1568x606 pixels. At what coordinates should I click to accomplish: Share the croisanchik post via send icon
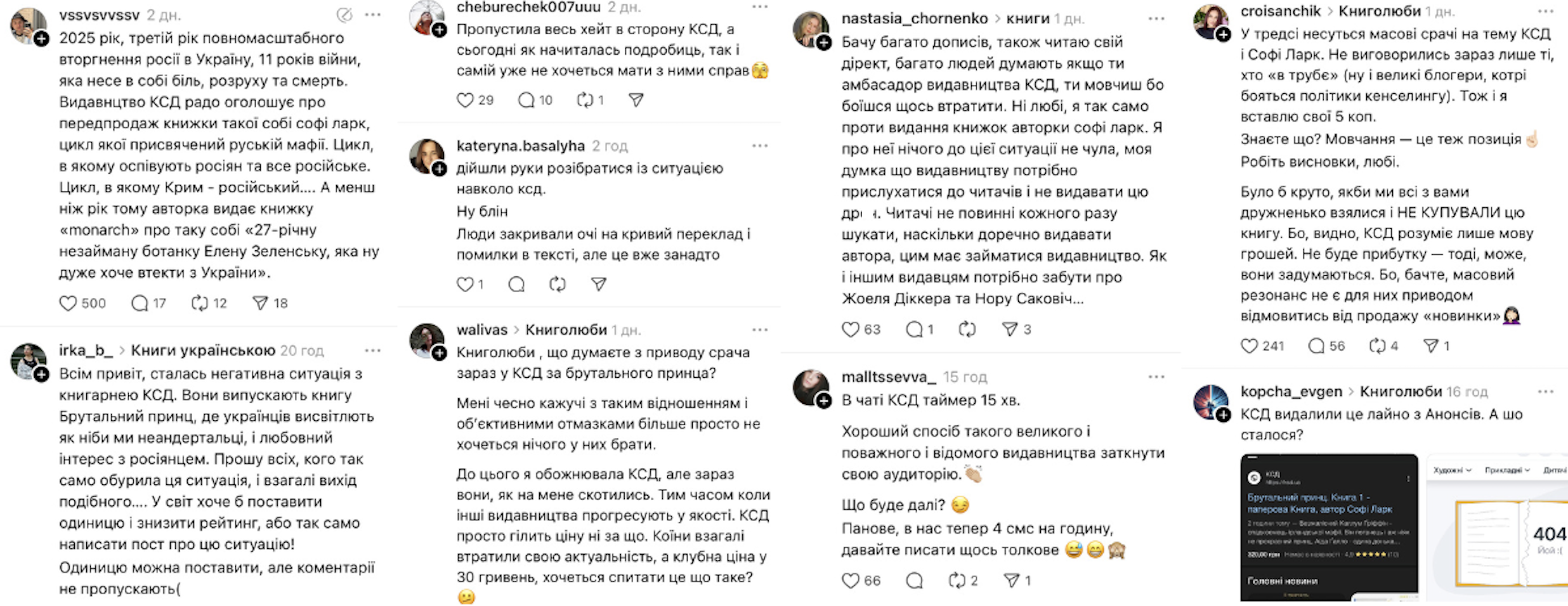1431,346
